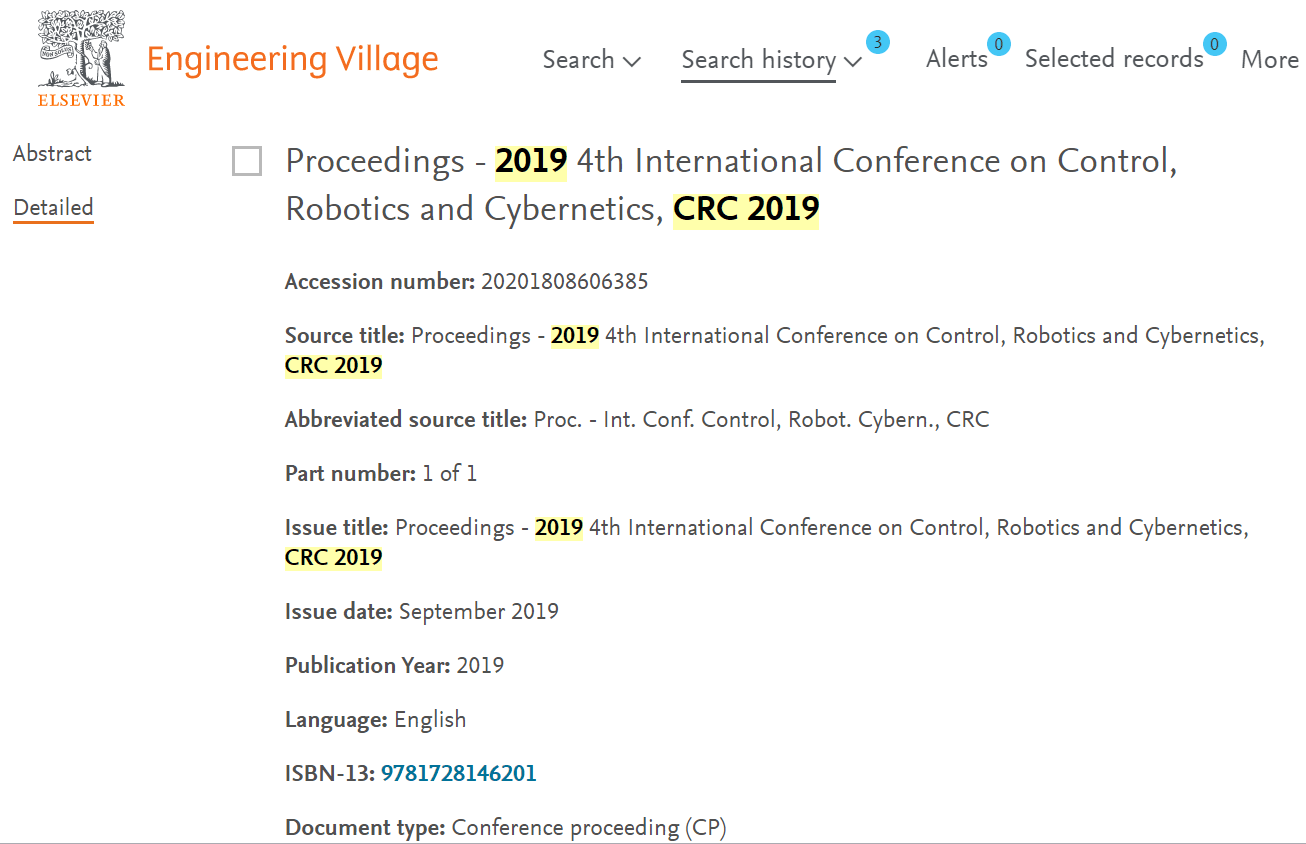
Task: Open ISBN-13 9781728146201 link
Action: click(x=459, y=773)
